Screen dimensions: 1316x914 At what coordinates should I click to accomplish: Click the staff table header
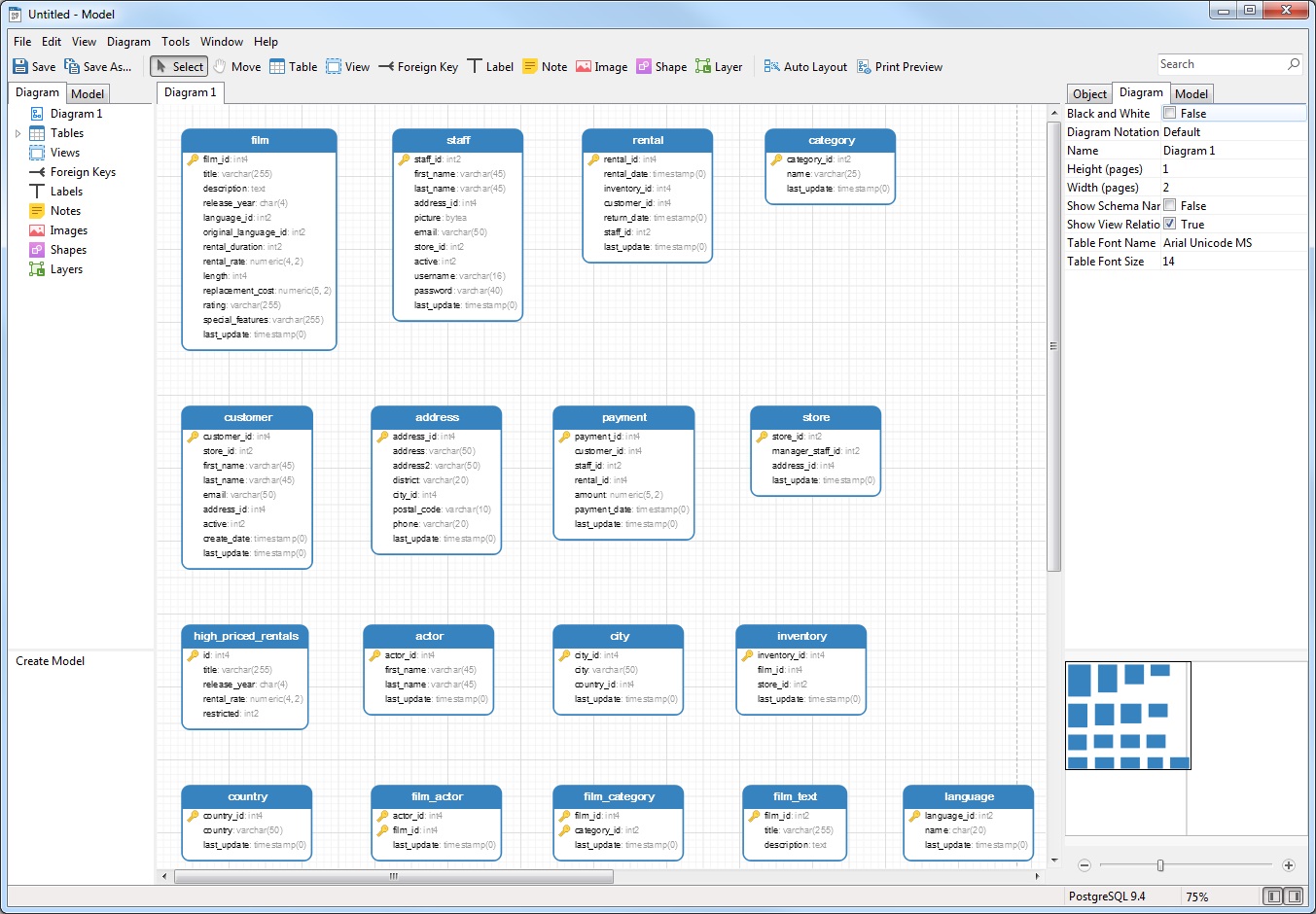(458, 140)
